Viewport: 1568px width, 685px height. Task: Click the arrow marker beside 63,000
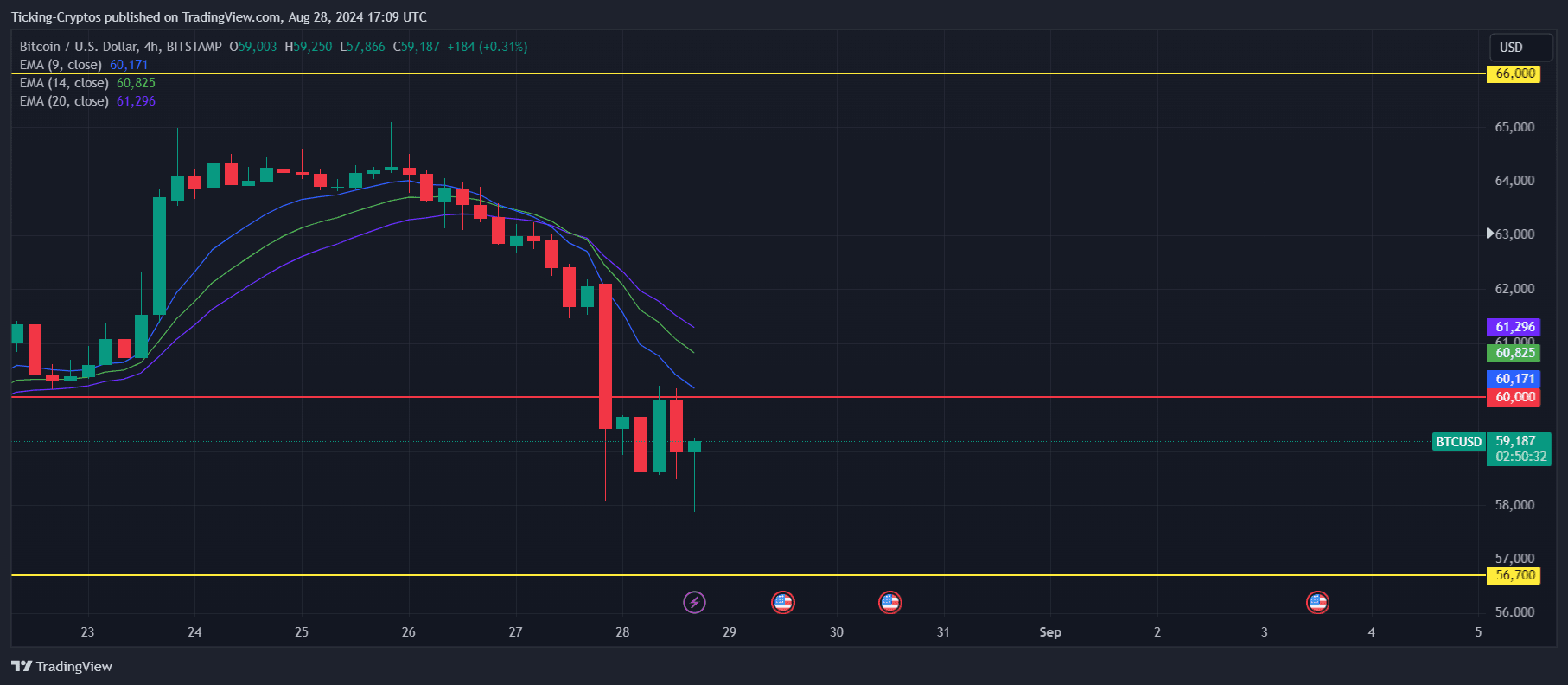coord(1490,234)
